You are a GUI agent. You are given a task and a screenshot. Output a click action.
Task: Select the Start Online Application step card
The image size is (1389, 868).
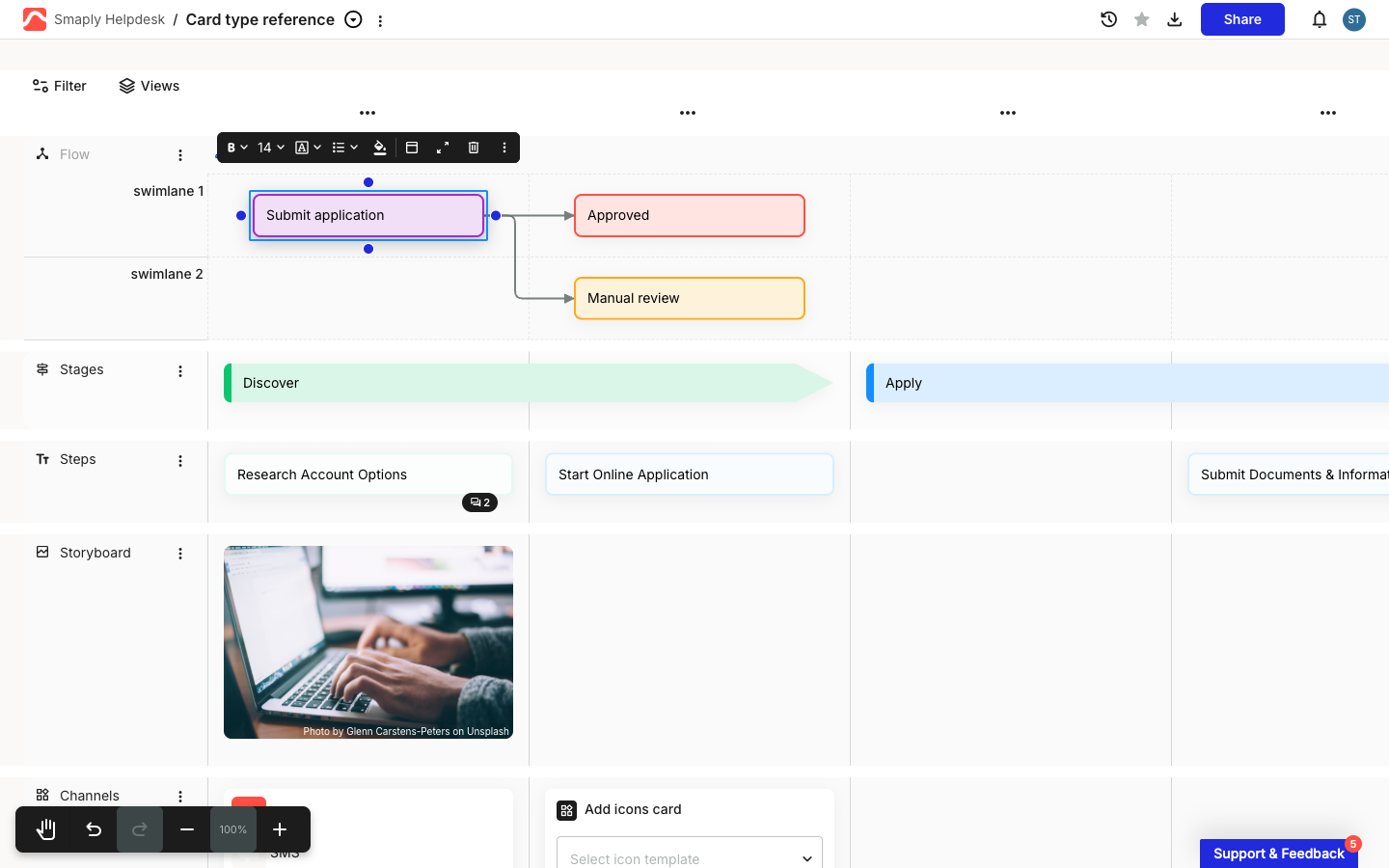click(690, 475)
